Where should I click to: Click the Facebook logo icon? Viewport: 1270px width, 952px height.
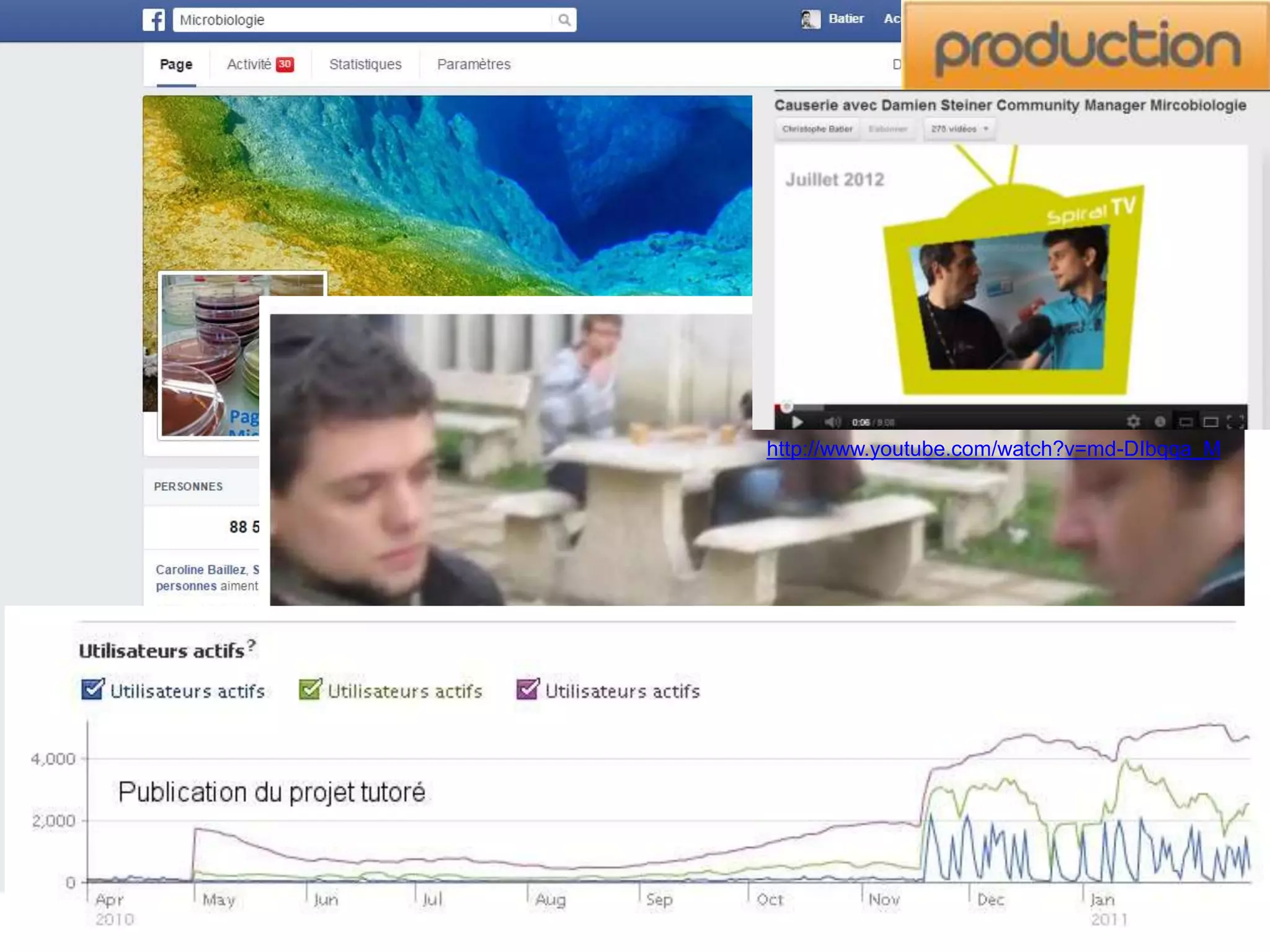[154, 20]
